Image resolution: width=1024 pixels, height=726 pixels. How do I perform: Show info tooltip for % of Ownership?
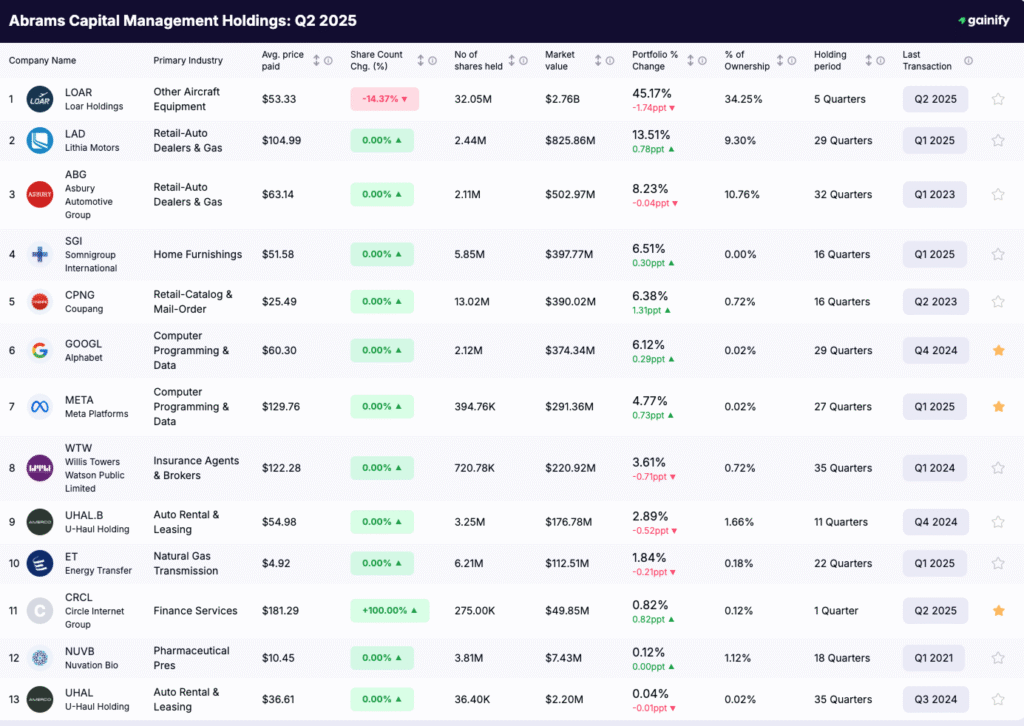click(x=792, y=61)
